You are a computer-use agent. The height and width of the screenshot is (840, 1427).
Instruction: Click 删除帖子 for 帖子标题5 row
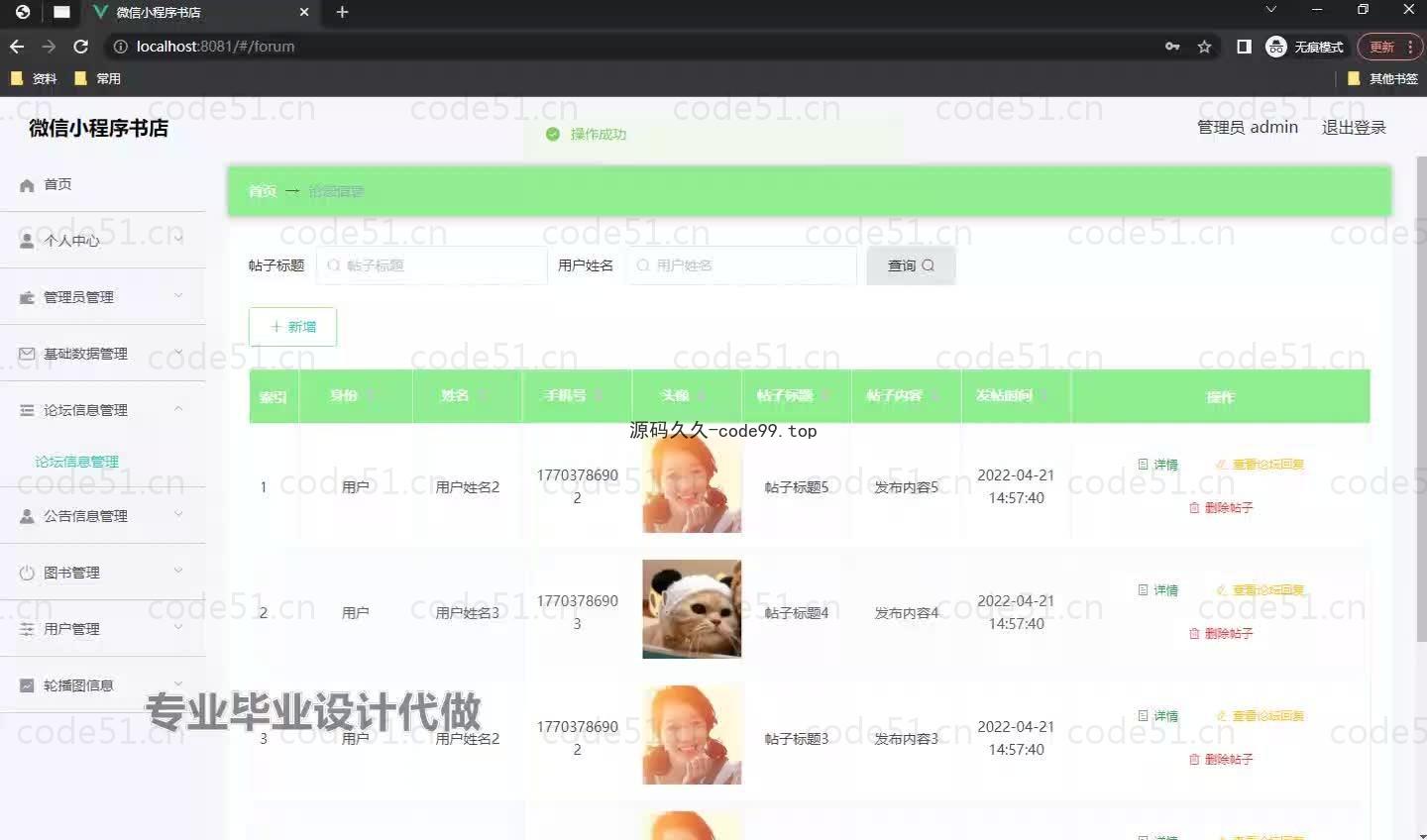tap(1221, 507)
